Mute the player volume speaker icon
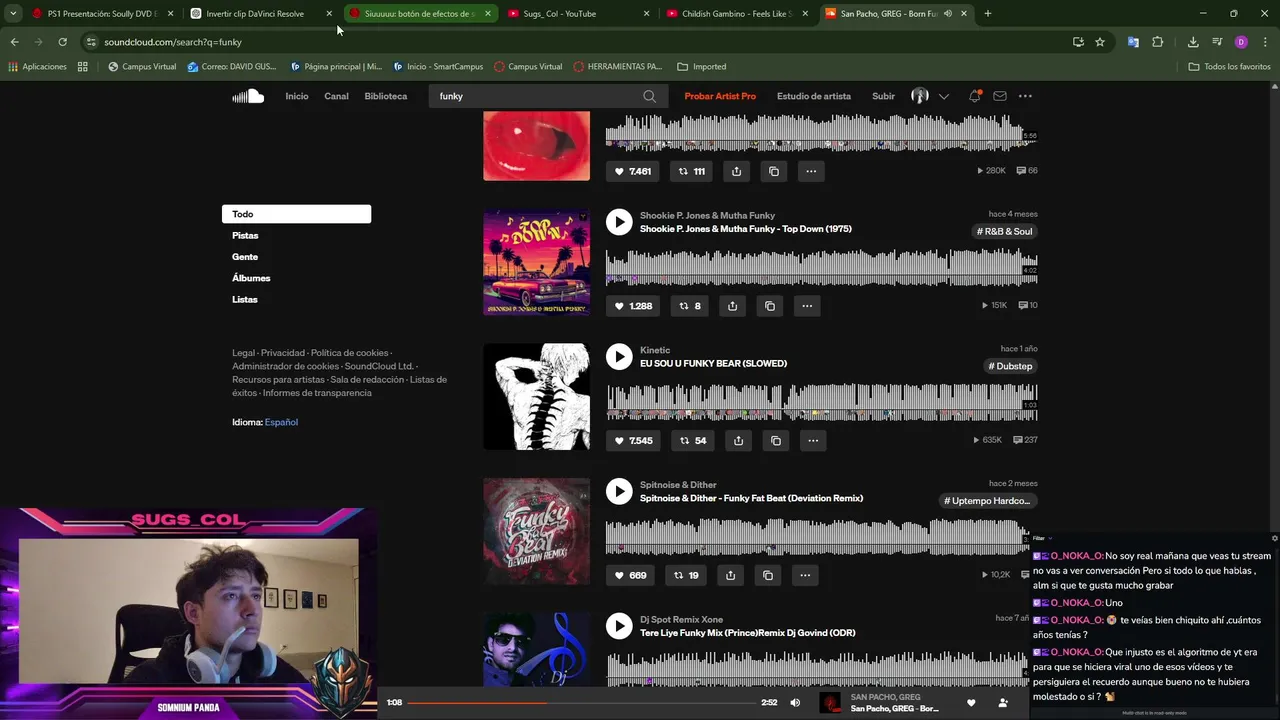The width and height of the screenshot is (1280, 720). (795, 702)
